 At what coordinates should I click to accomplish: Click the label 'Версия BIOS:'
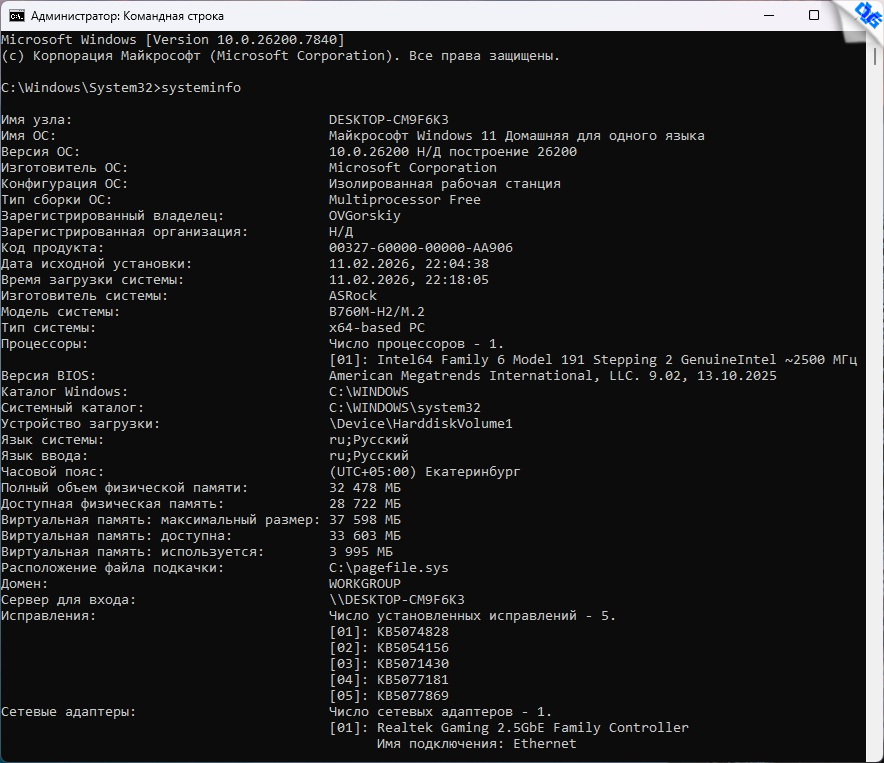click(x=48, y=376)
